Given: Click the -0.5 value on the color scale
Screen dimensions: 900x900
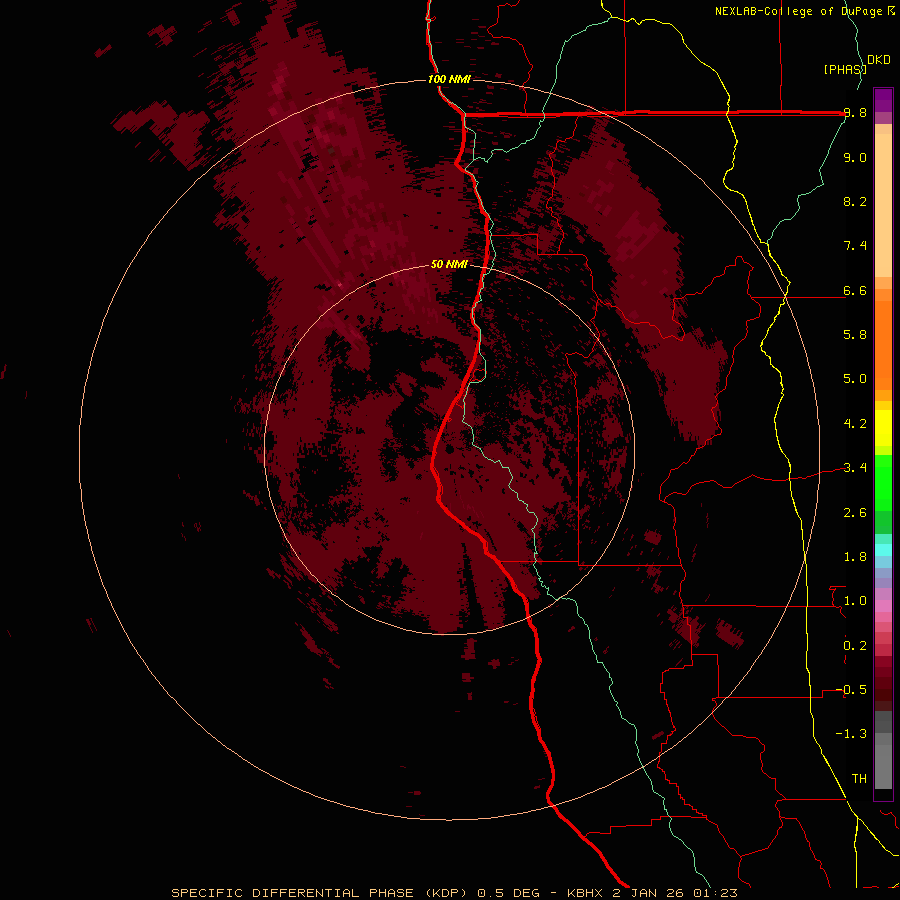Looking at the screenshot, I should (x=851, y=690).
